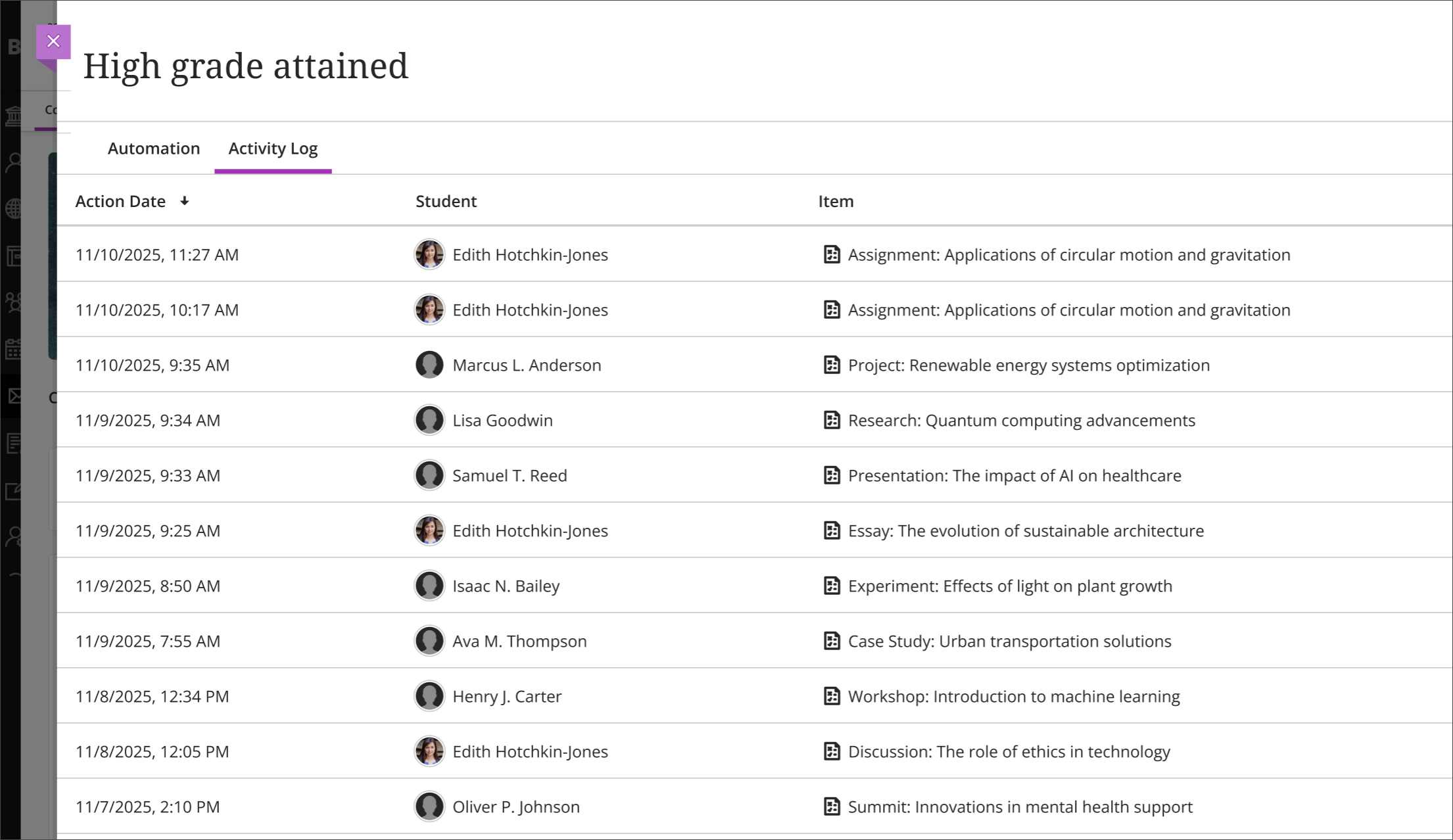The width and height of the screenshot is (1453, 840).
Task: Open the Institution Page from the sidebar
Action: click(14, 116)
